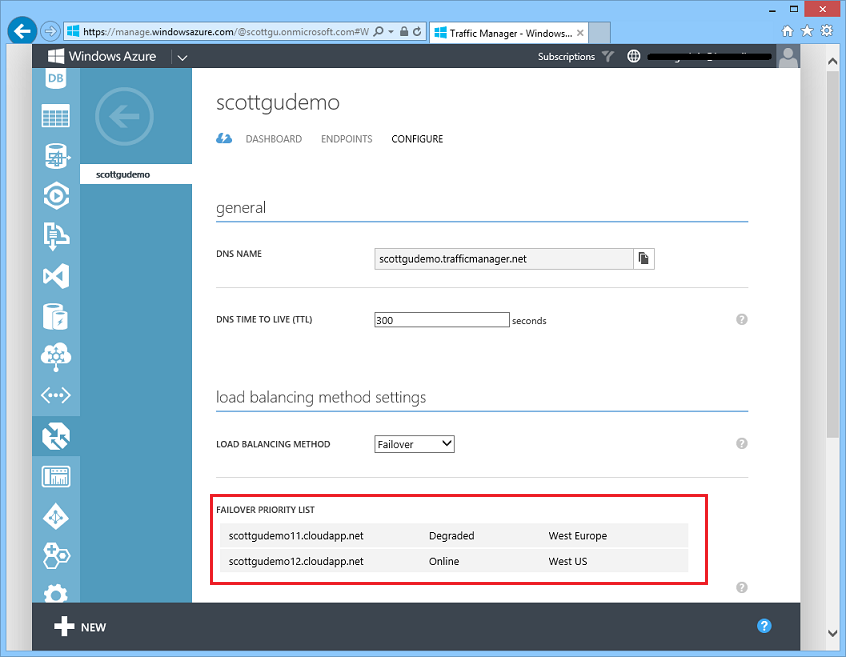Viewport: 846px width, 657px height.
Task: Open the Networks arrows-and-dots sidebar icon
Action: click(x=56, y=395)
